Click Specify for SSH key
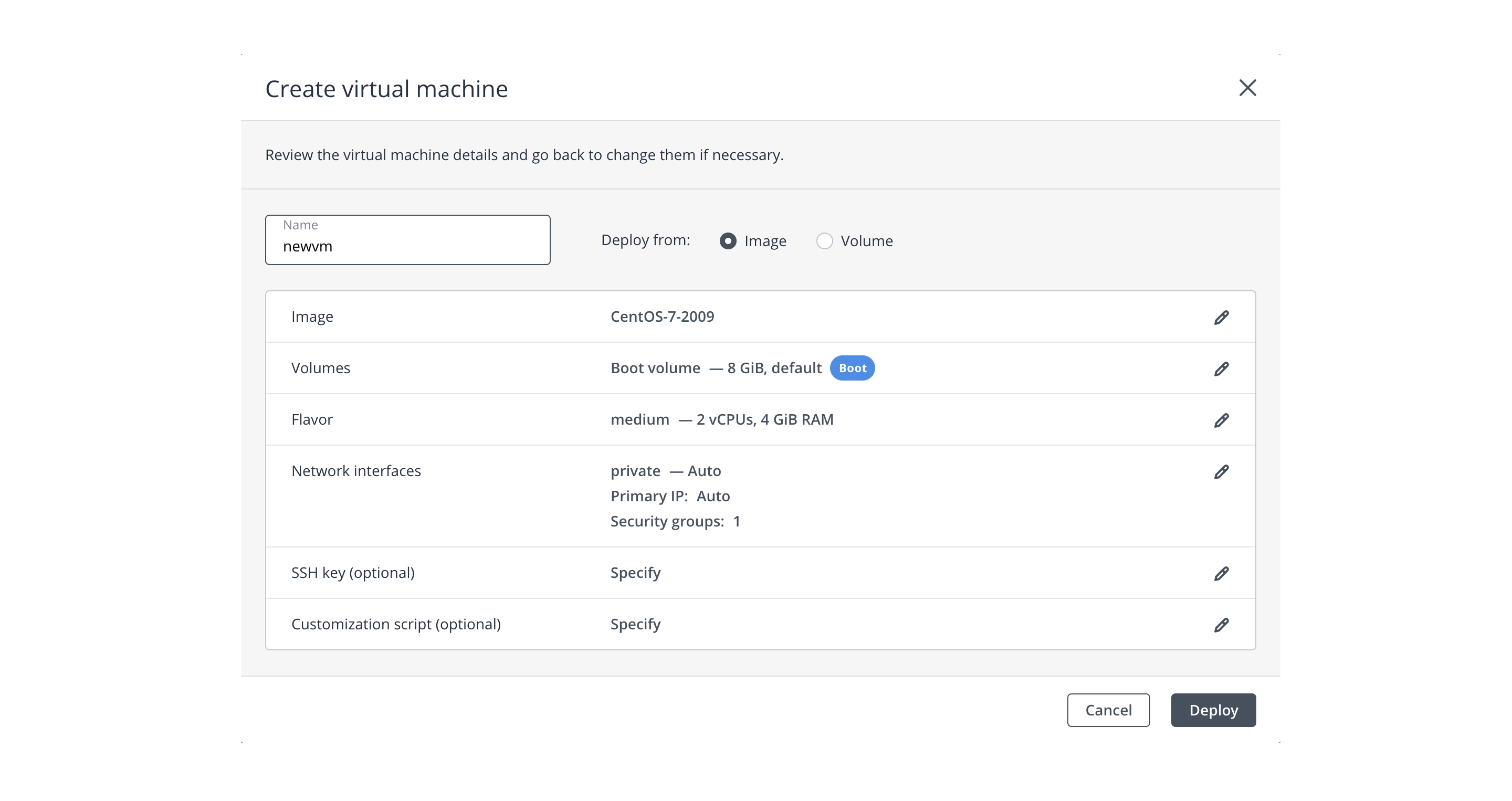The width and height of the screenshot is (1512, 801). click(635, 573)
